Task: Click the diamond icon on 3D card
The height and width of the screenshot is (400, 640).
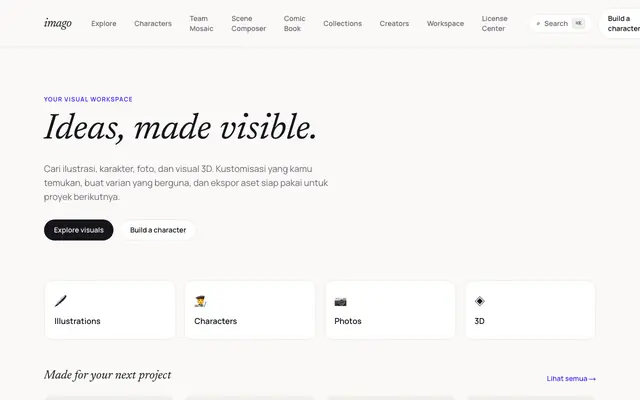Action: click(480, 301)
